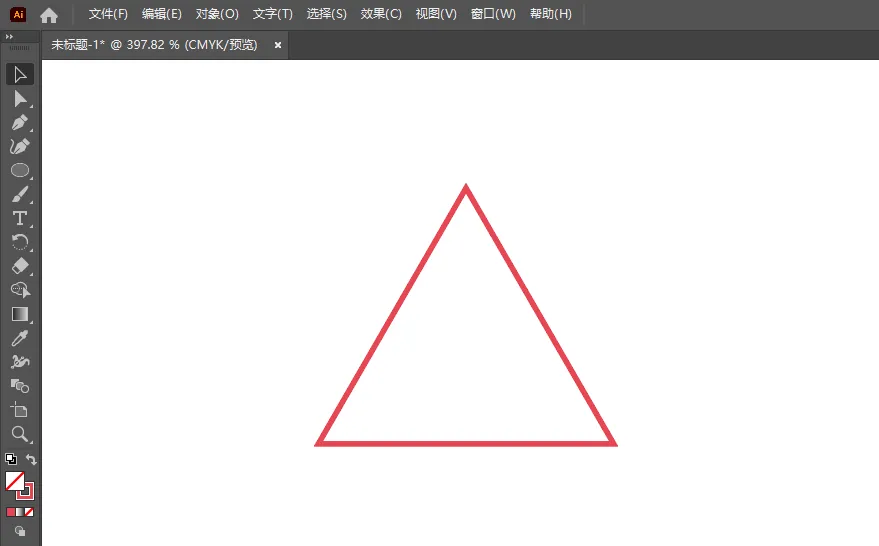This screenshot has width=879, height=546.
Task: Expand the toolbar with double-arrow
Action: [9, 36]
